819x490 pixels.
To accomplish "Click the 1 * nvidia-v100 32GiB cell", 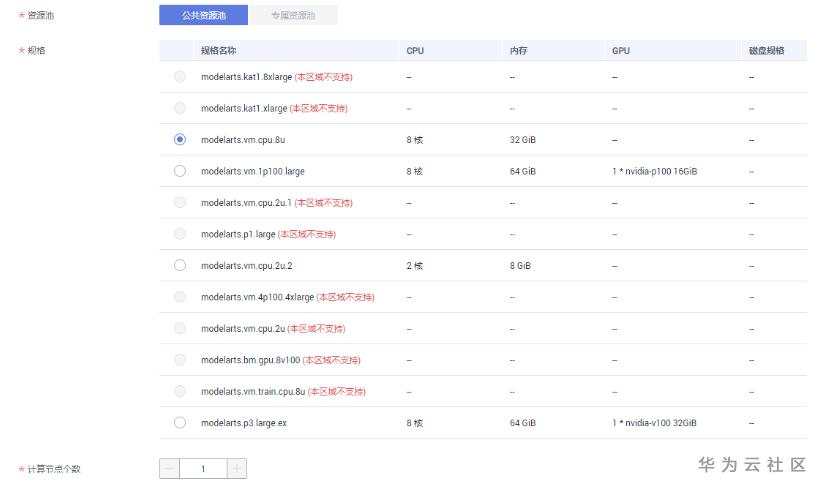I will (x=655, y=423).
